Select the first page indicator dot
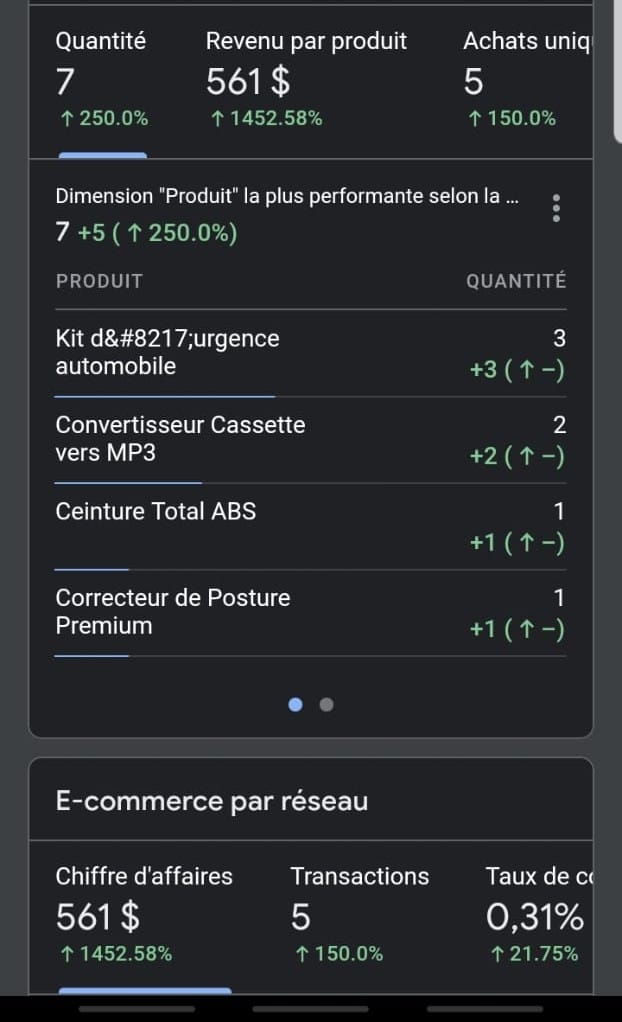Image resolution: width=622 pixels, height=1022 pixels. click(x=295, y=705)
